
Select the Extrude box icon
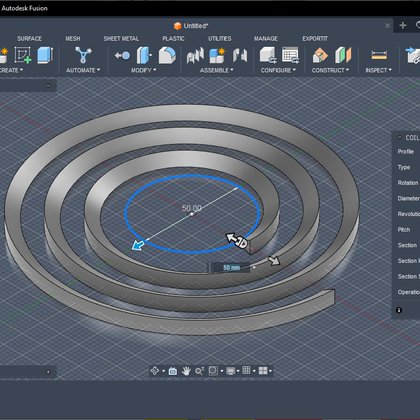(45, 55)
